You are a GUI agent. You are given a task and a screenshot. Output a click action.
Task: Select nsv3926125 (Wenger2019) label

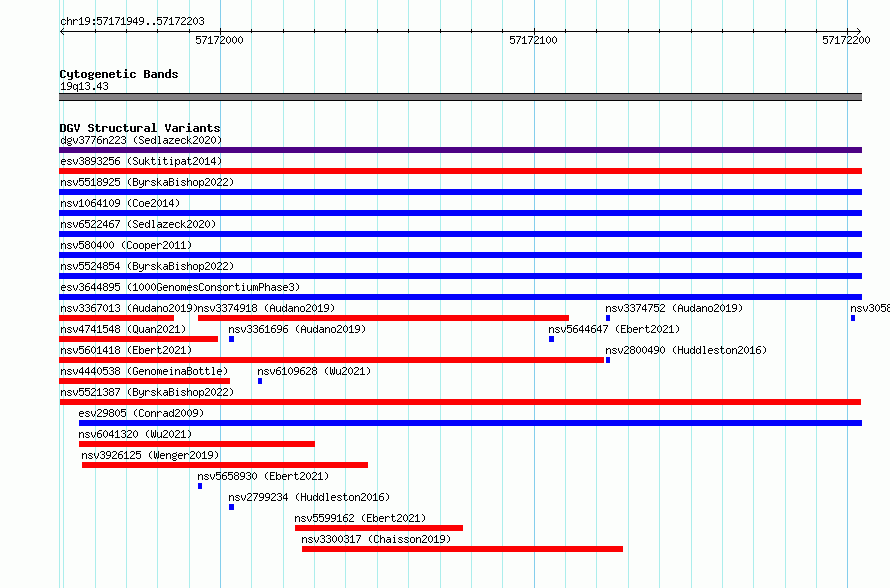[150, 455]
